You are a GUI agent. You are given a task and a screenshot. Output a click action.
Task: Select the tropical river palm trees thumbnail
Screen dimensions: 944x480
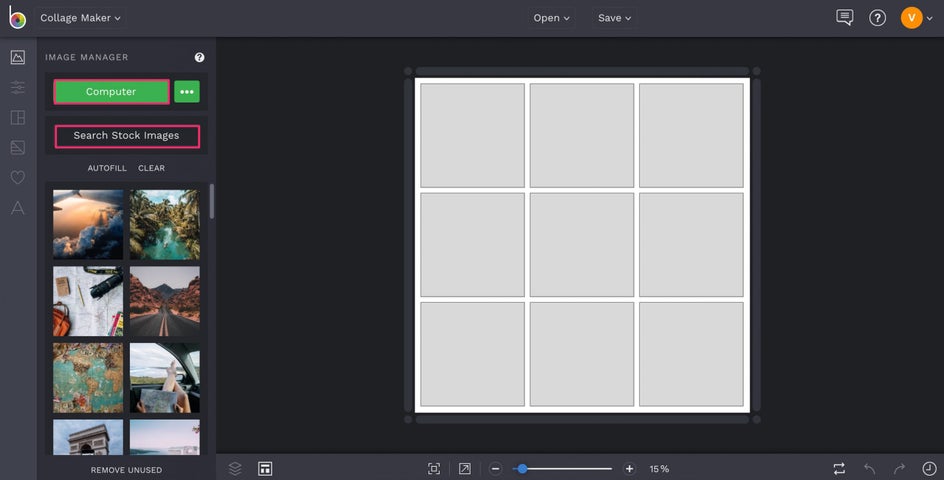pos(165,225)
